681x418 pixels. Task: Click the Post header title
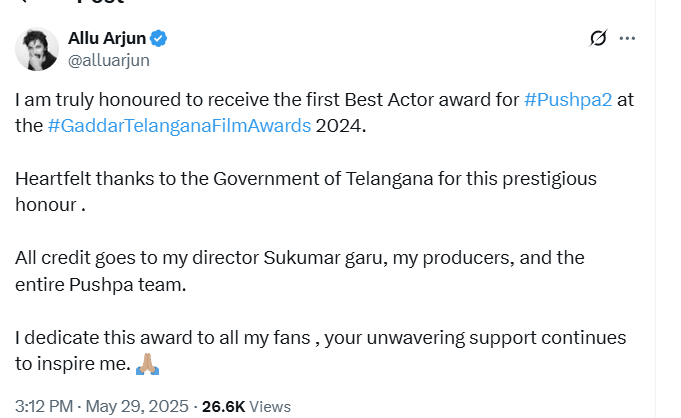[x=100, y=3]
